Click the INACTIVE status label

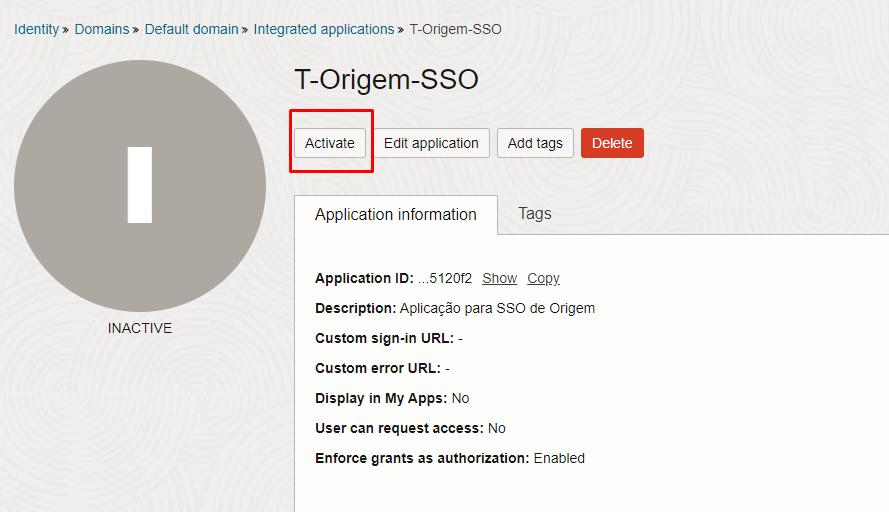[x=140, y=328]
